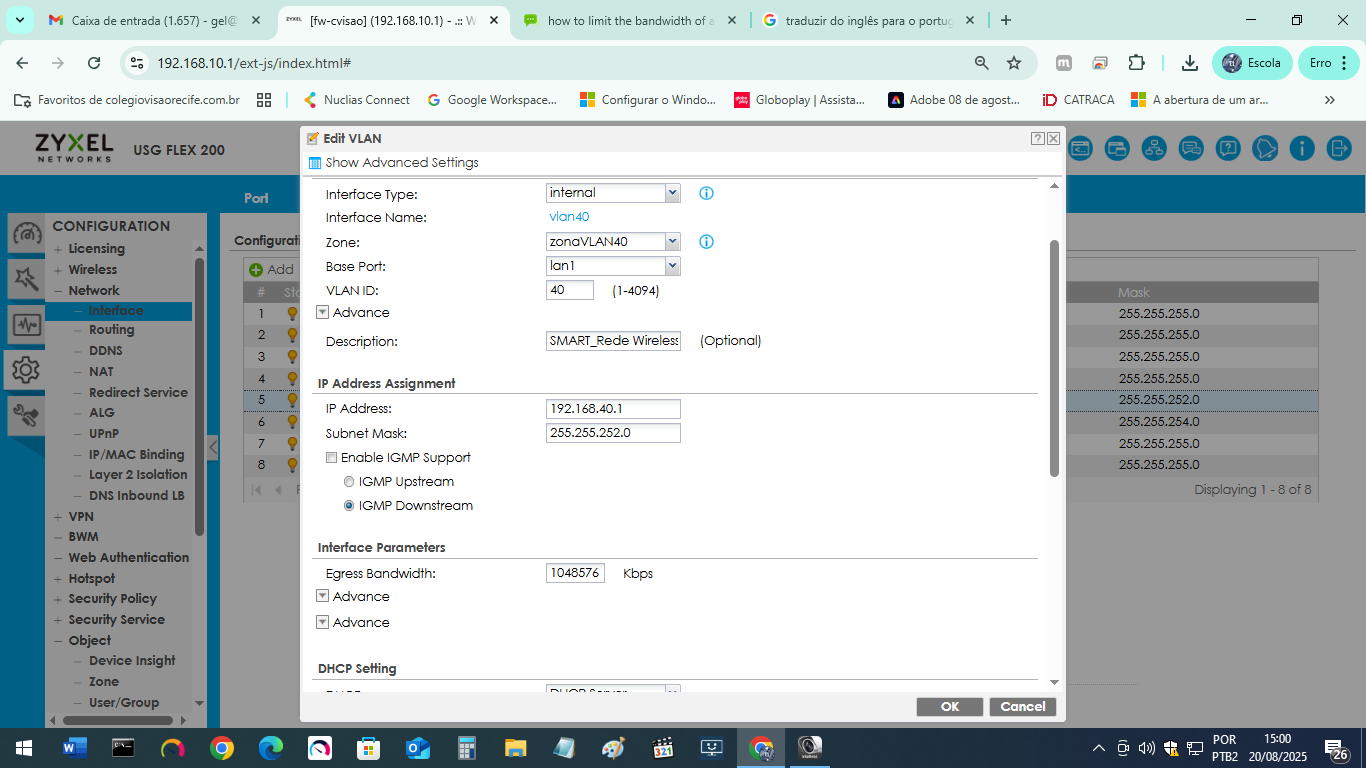Click the Subnet Mask field
Screen dimensions: 1366x768
(613, 433)
